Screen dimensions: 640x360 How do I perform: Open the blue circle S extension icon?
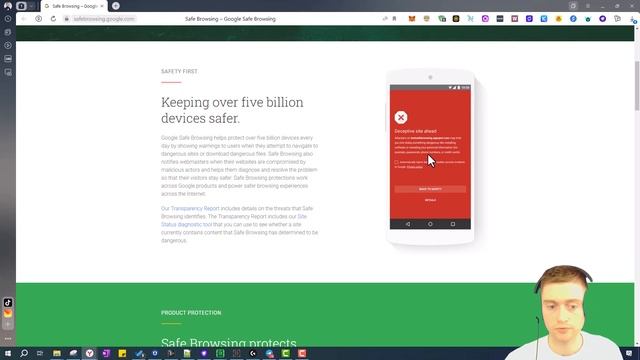[x=573, y=19]
